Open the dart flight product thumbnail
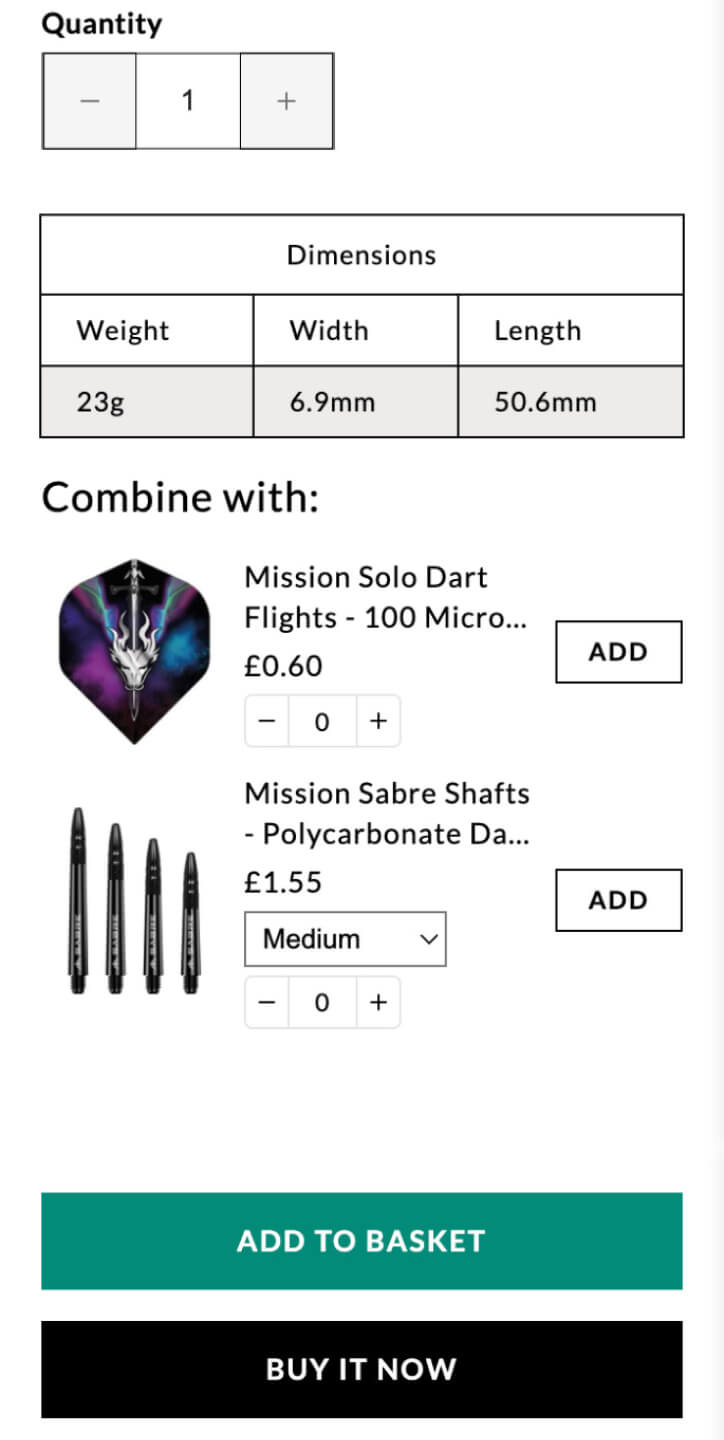 (x=134, y=651)
